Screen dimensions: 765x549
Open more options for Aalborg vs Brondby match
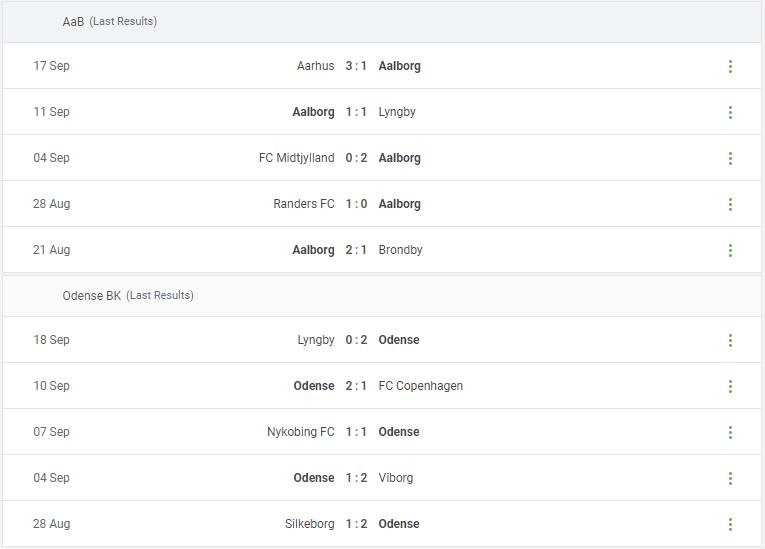point(730,250)
